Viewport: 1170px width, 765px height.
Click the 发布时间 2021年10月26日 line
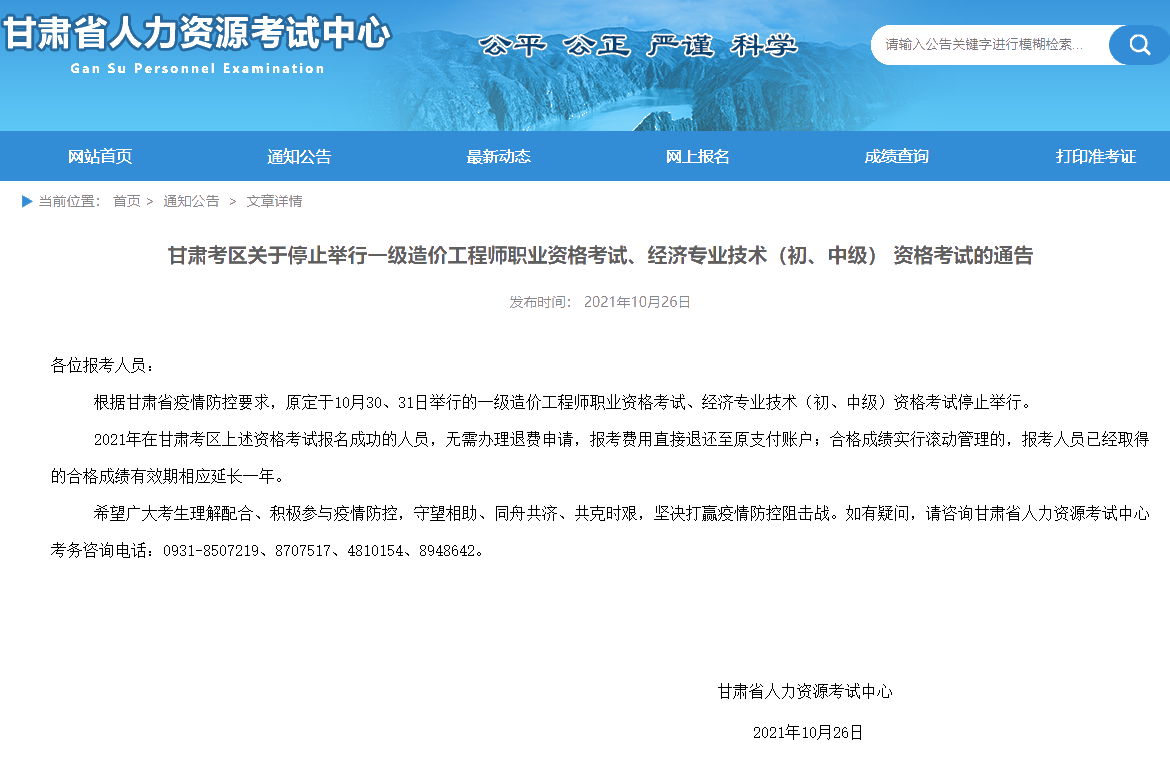[600, 302]
